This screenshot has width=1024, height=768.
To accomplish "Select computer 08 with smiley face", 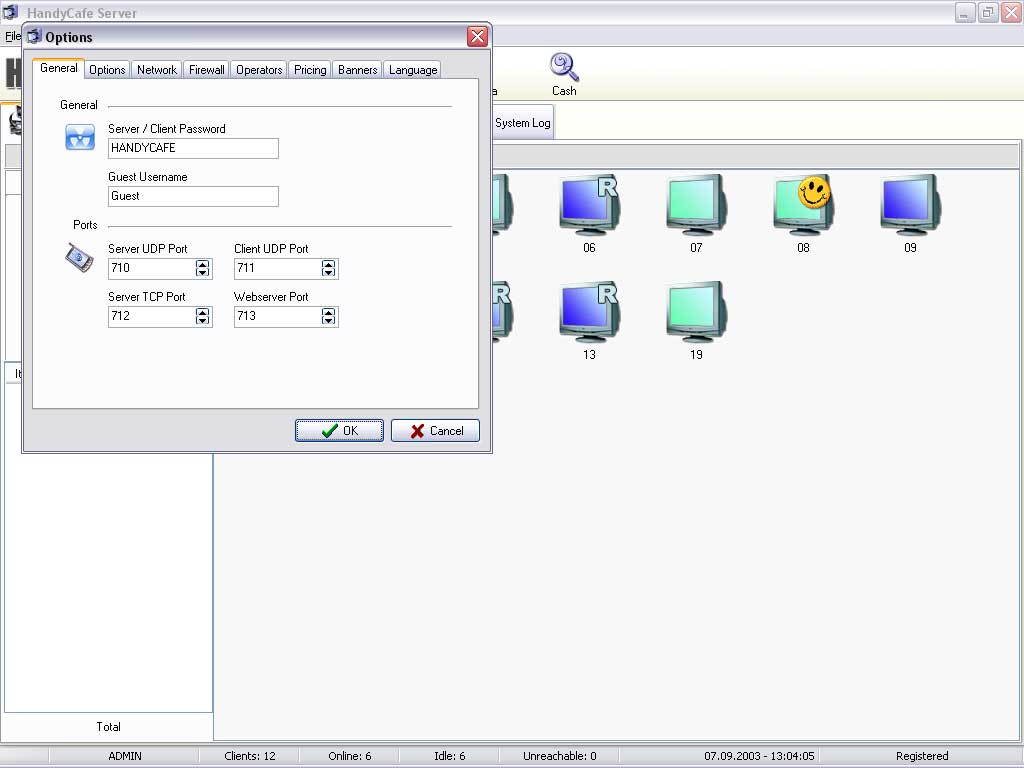I will (x=803, y=204).
